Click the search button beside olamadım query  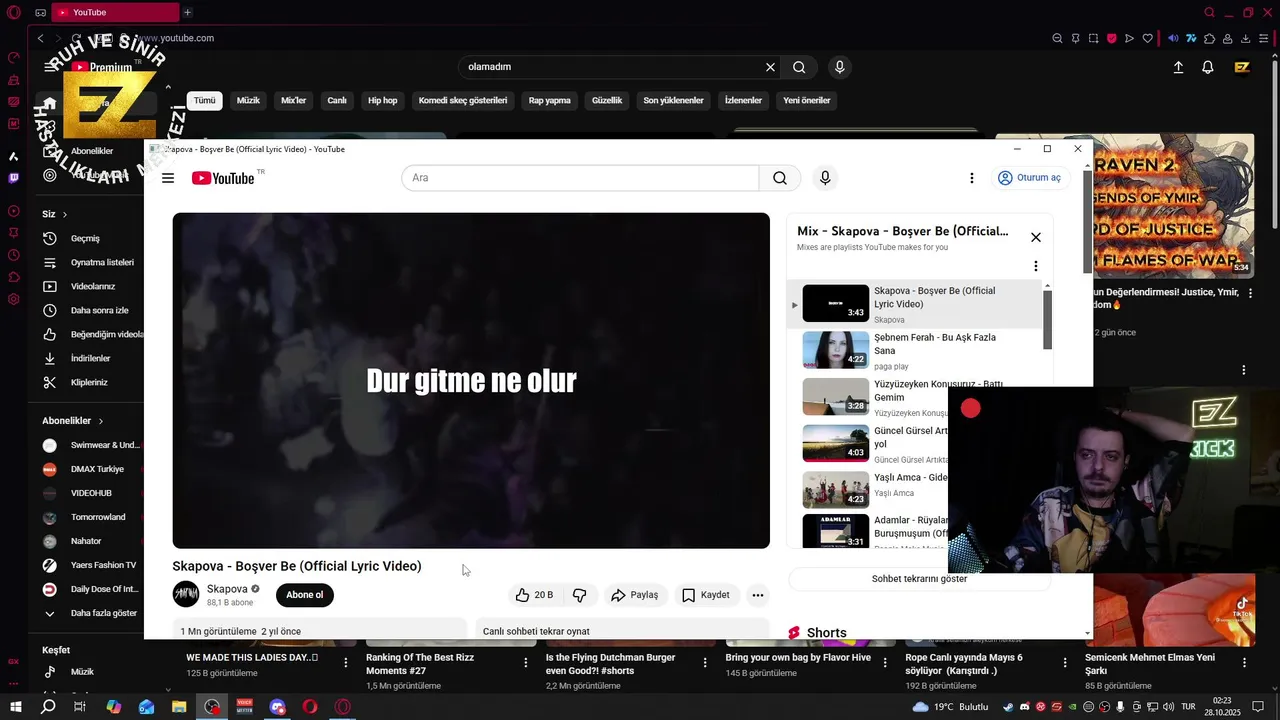[799, 67]
